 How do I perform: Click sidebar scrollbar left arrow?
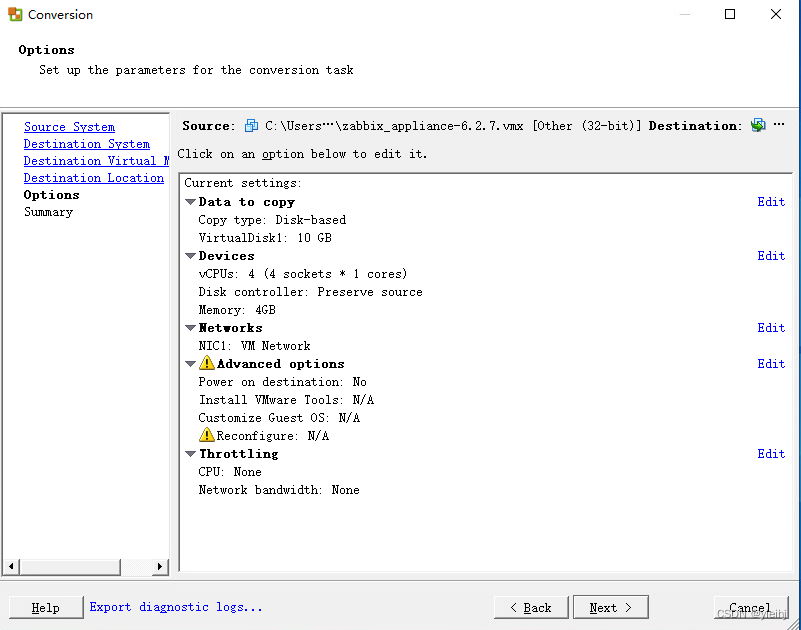[x=11, y=567]
